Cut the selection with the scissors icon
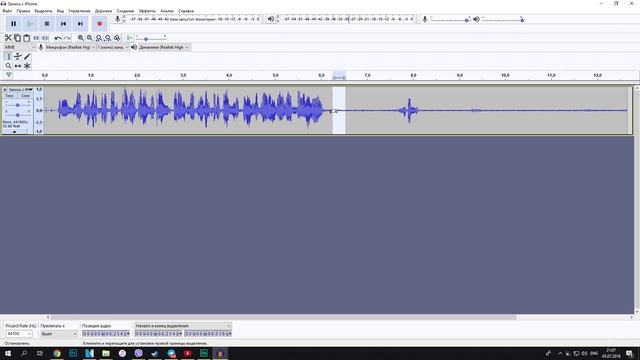 pyautogui.click(x=8, y=38)
